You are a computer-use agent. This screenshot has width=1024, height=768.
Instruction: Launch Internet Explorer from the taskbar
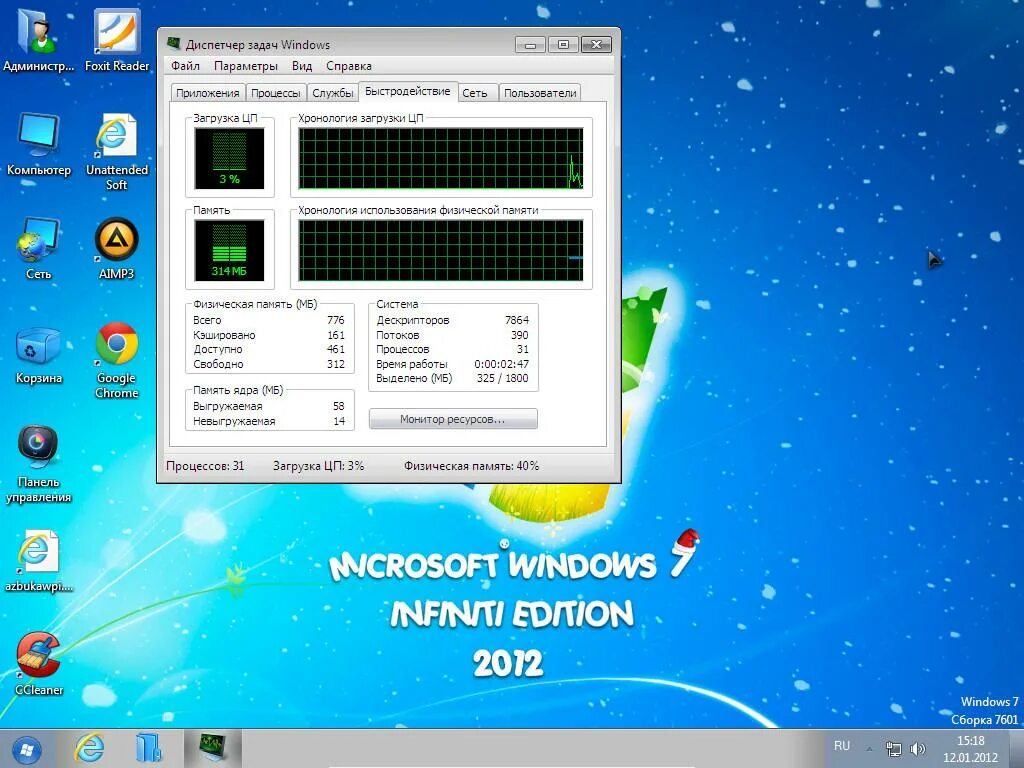pyautogui.click(x=89, y=748)
